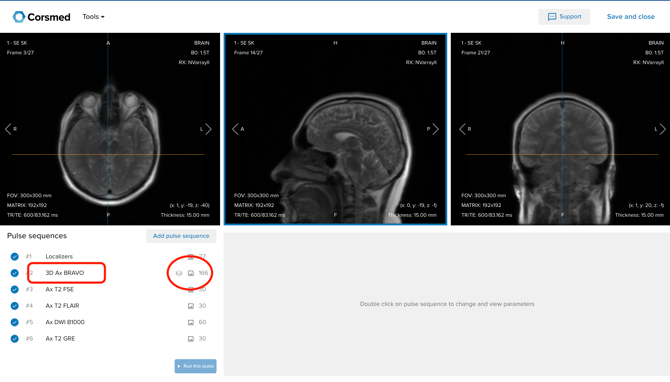Viewport: 670px width, 382px height.
Task: Toggle checkmark for Ax DWI B1000
Action: [15, 322]
